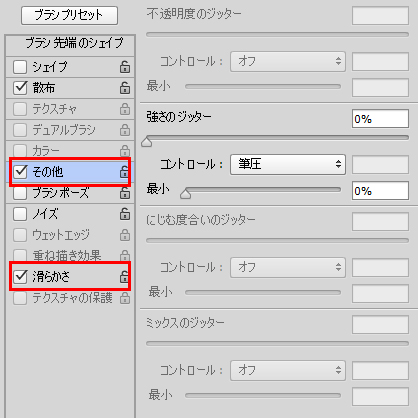
Task: Open the 筆圧 control dropdown
Action: tap(288, 164)
